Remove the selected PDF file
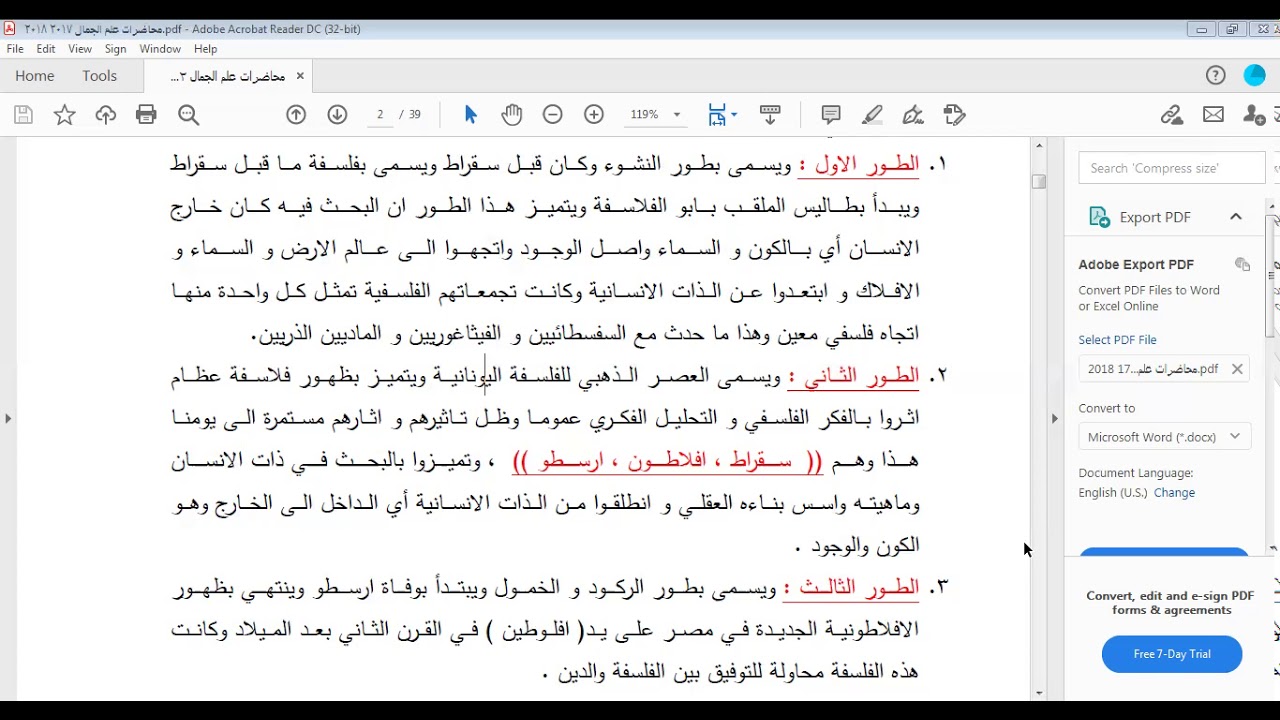This screenshot has width=1280, height=720. click(x=1237, y=369)
